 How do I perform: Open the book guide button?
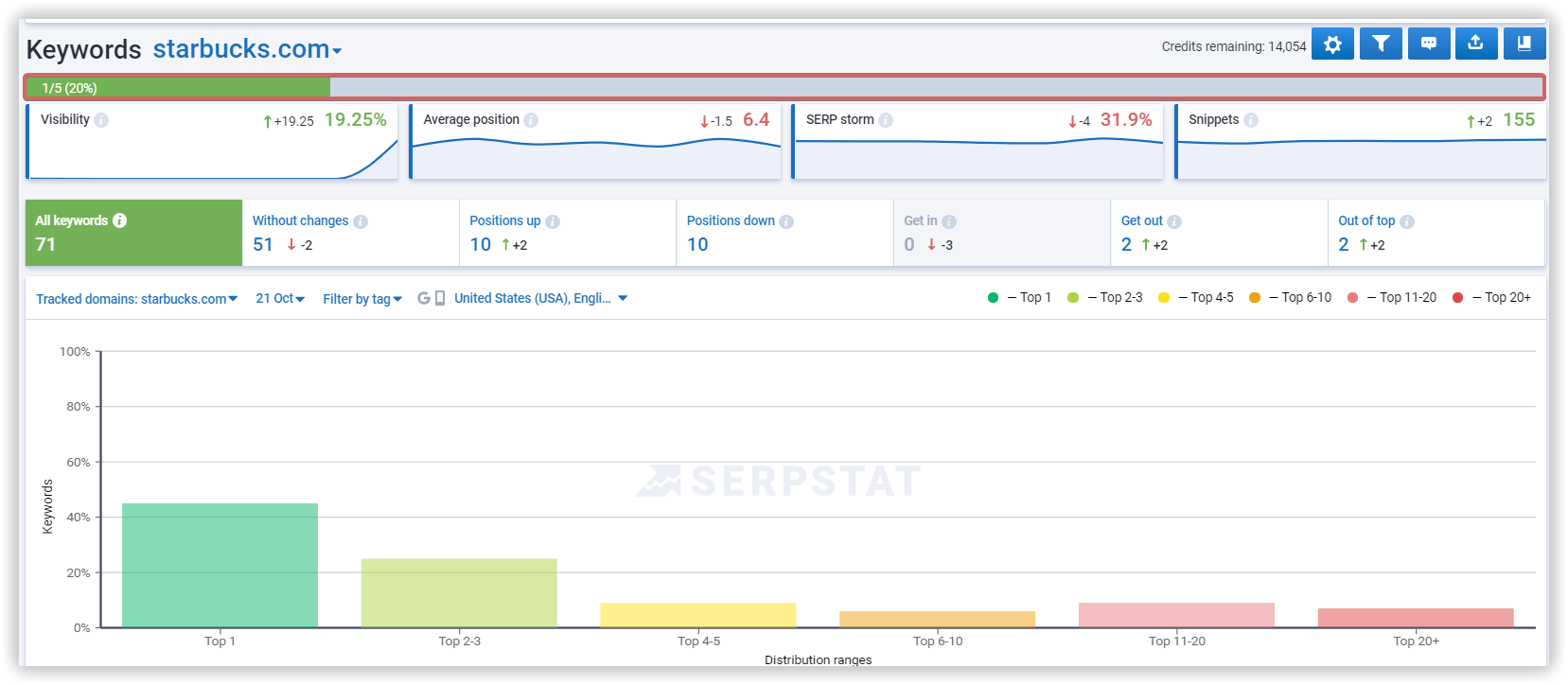1524,44
